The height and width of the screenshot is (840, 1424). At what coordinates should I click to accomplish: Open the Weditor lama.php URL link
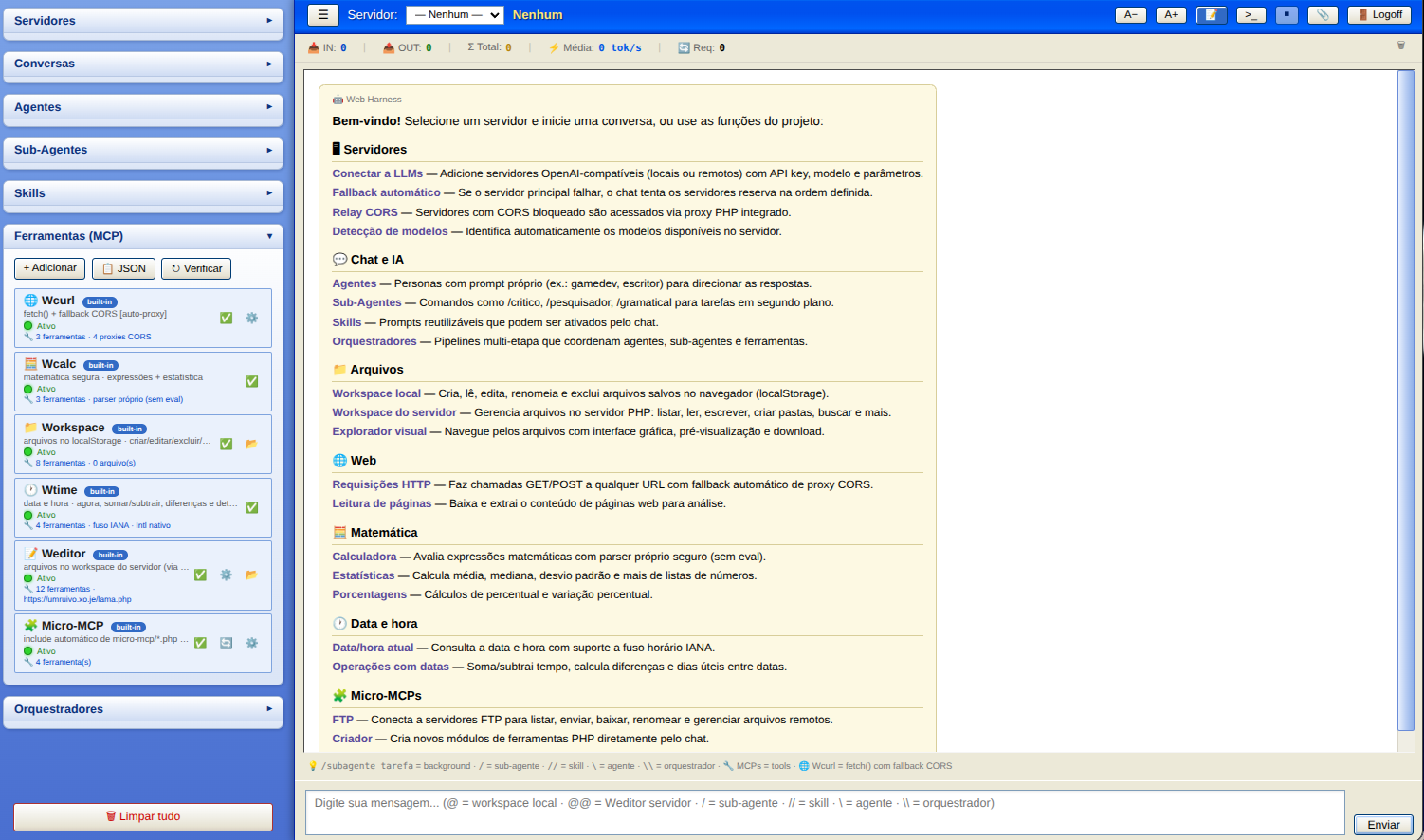[78, 599]
